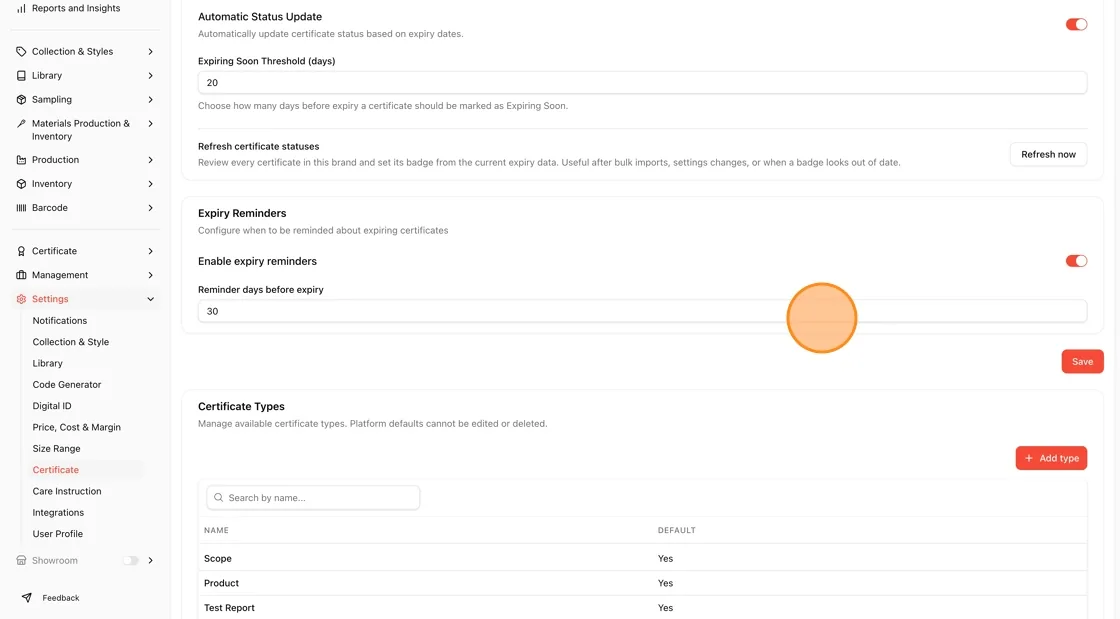Screen dimensions: 1120x619
Task: Expand the Certificate section chevron
Action: point(150,251)
